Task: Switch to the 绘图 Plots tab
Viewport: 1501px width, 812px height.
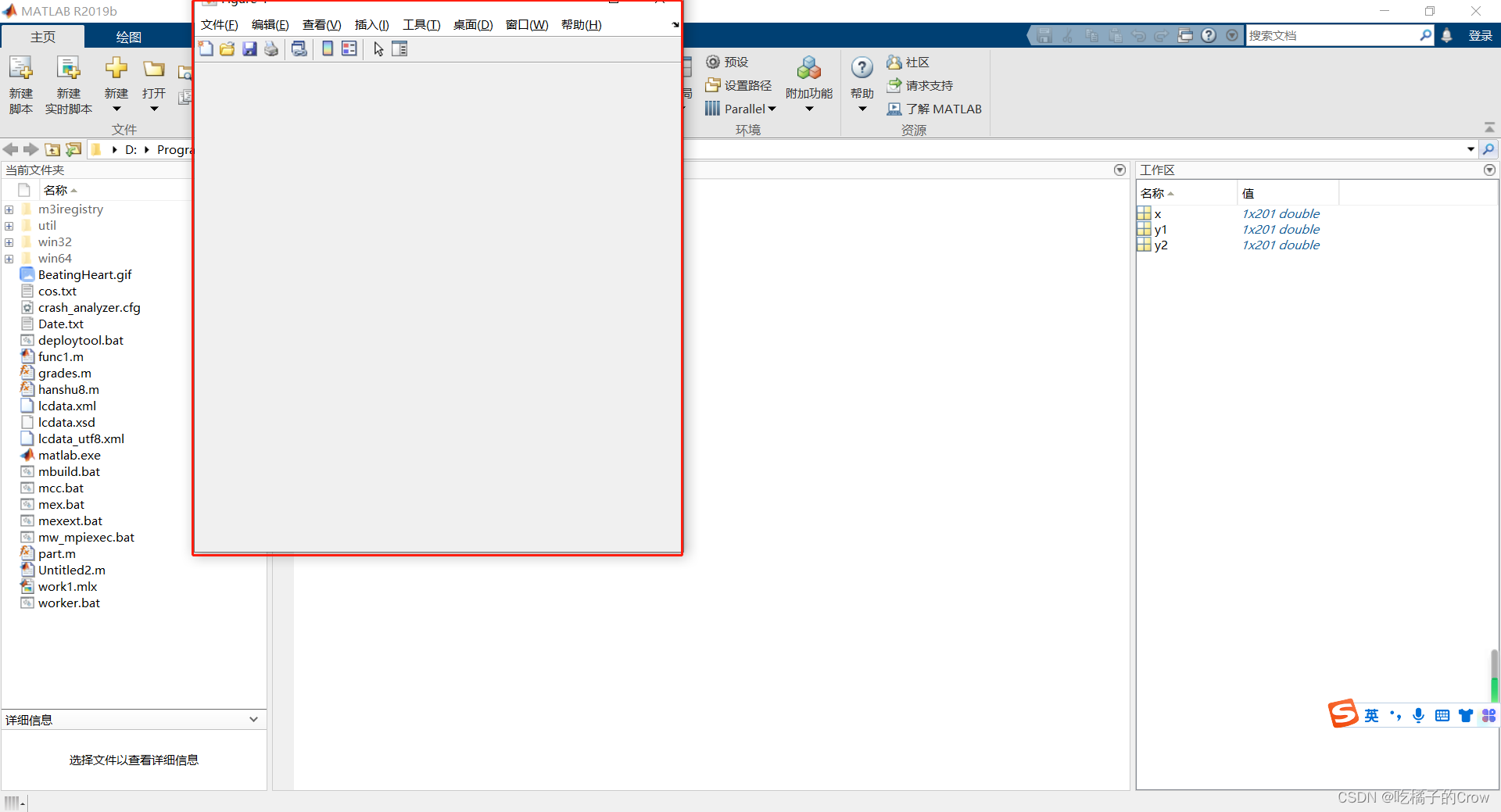Action: (x=129, y=37)
